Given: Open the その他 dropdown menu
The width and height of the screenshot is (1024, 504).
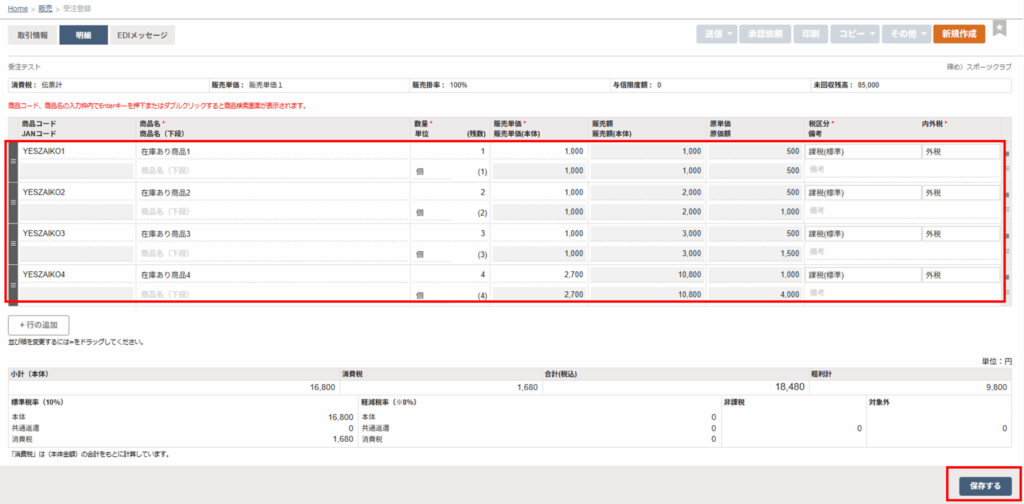Looking at the screenshot, I should pyautogui.click(x=907, y=34).
